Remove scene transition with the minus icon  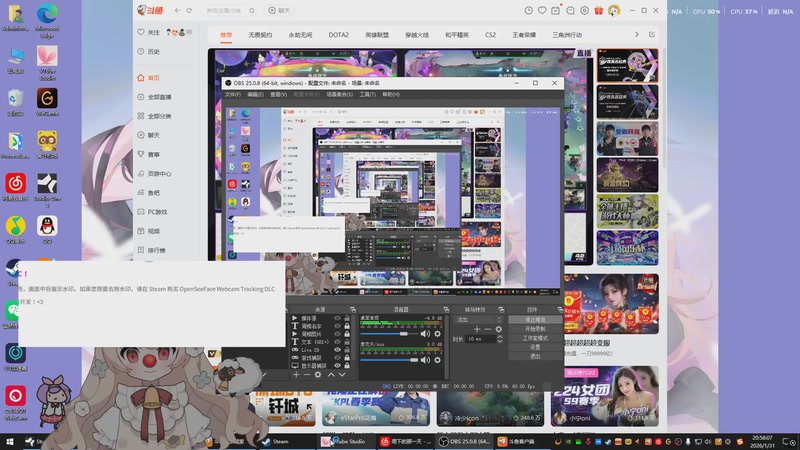tap(488, 329)
